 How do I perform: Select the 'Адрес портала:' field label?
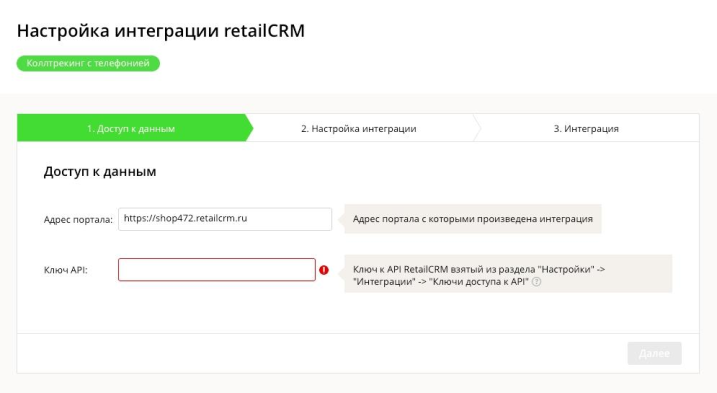[x=78, y=220]
